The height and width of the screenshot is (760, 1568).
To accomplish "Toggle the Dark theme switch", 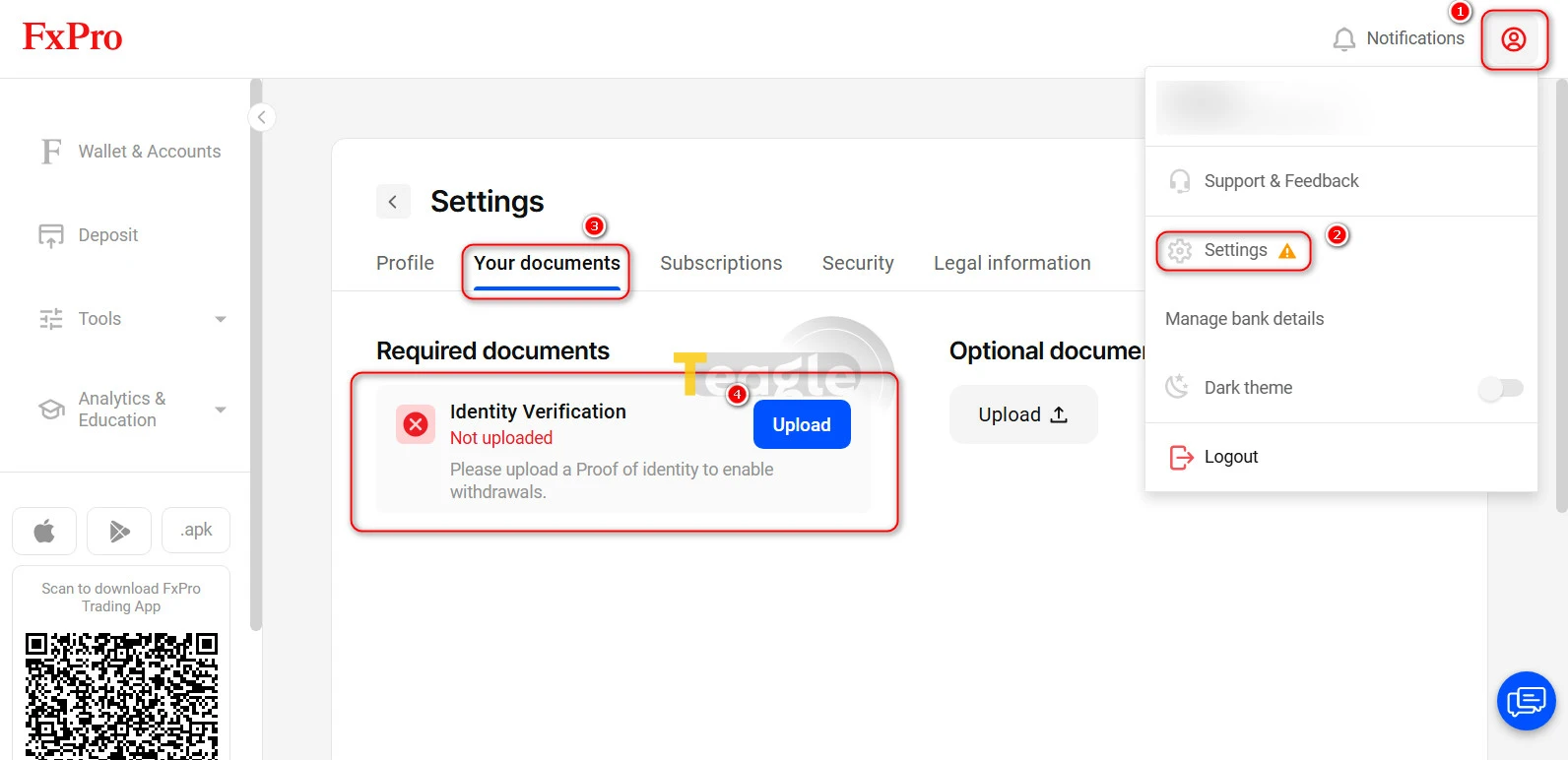I will click(x=1501, y=388).
